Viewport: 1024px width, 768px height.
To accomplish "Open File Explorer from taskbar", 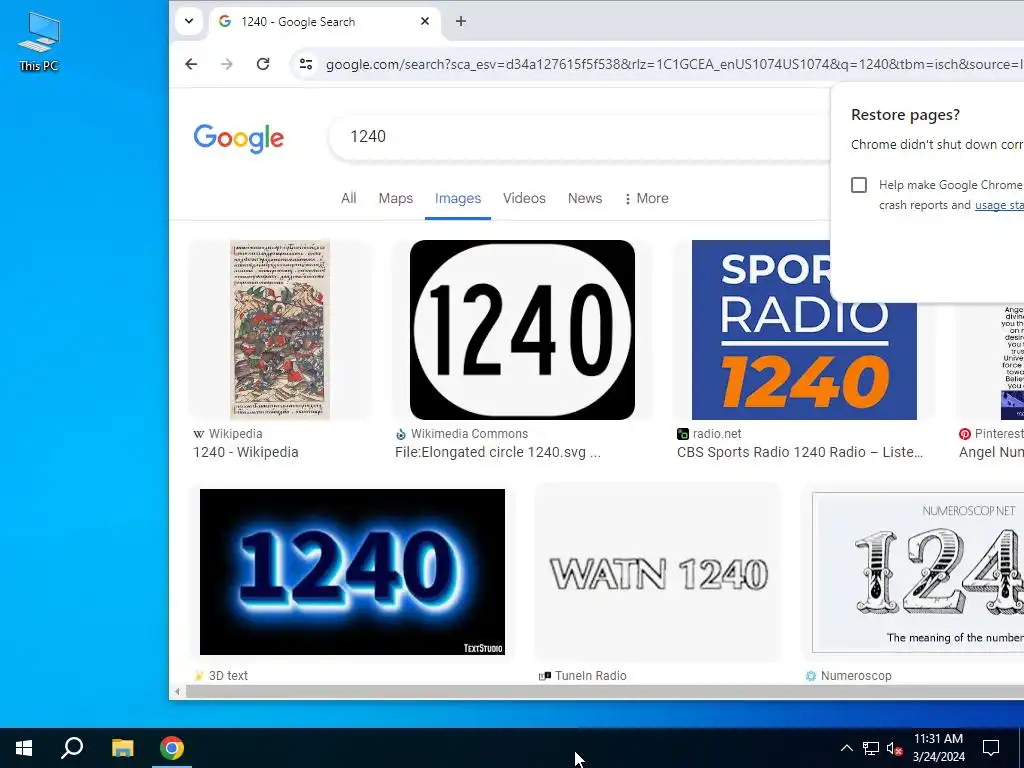I will point(122,748).
